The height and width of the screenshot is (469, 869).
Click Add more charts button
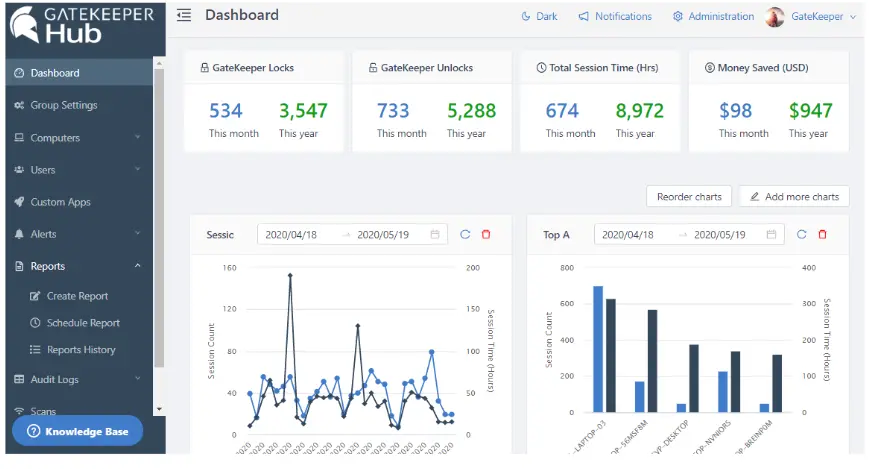click(794, 196)
